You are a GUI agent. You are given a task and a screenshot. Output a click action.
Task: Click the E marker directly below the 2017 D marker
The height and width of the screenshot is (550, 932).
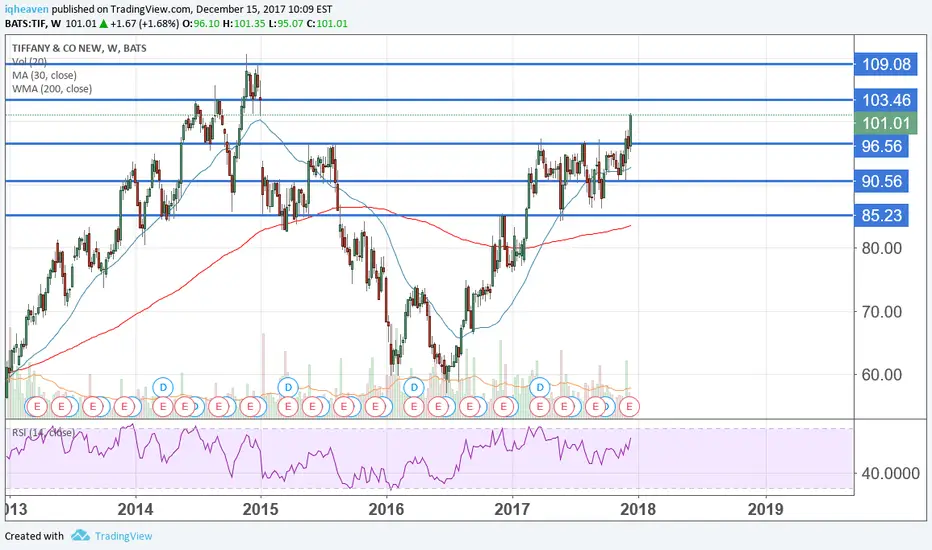pyautogui.click(x=540, y=407)
